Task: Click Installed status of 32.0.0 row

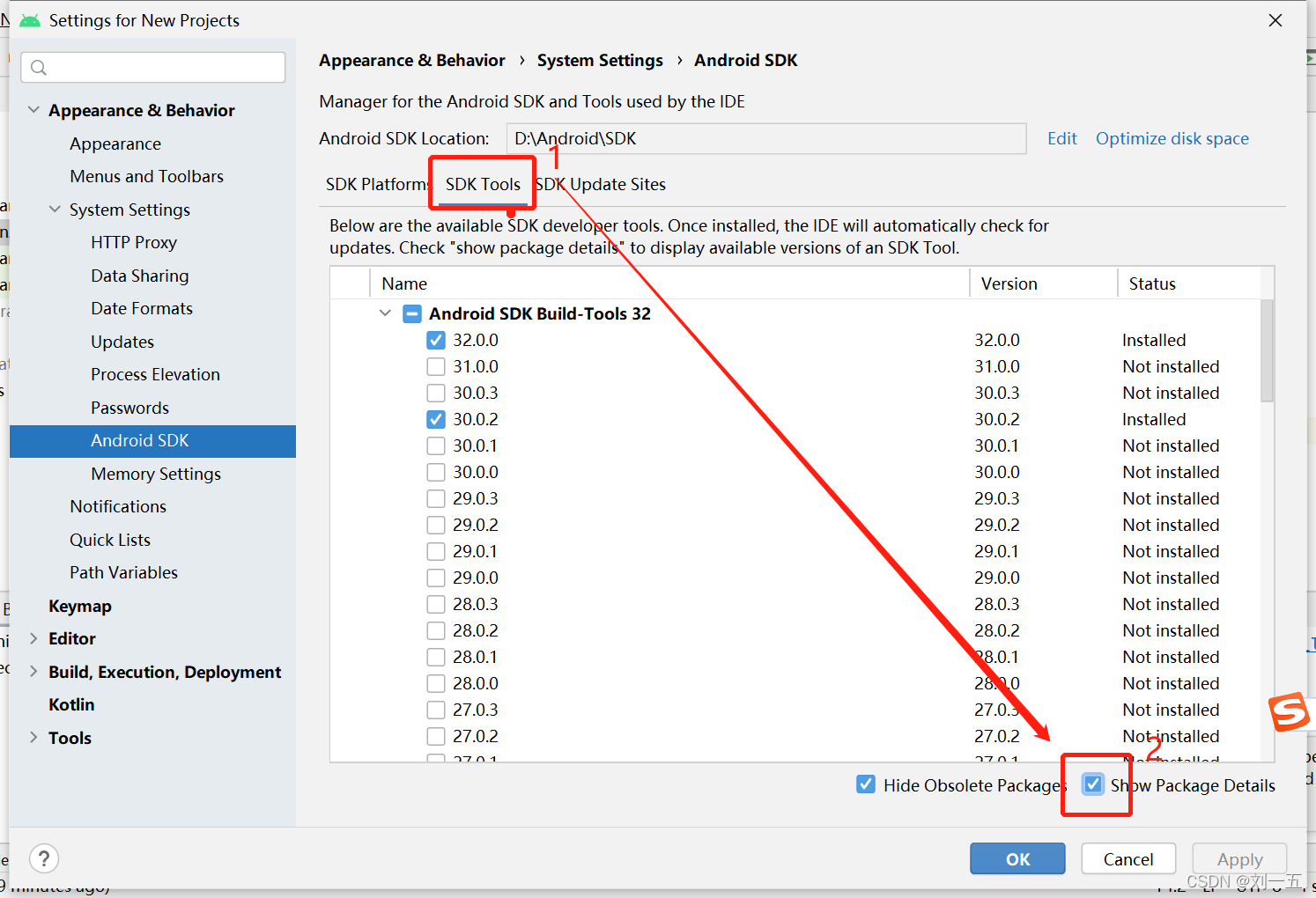Action: point(1154,340)
